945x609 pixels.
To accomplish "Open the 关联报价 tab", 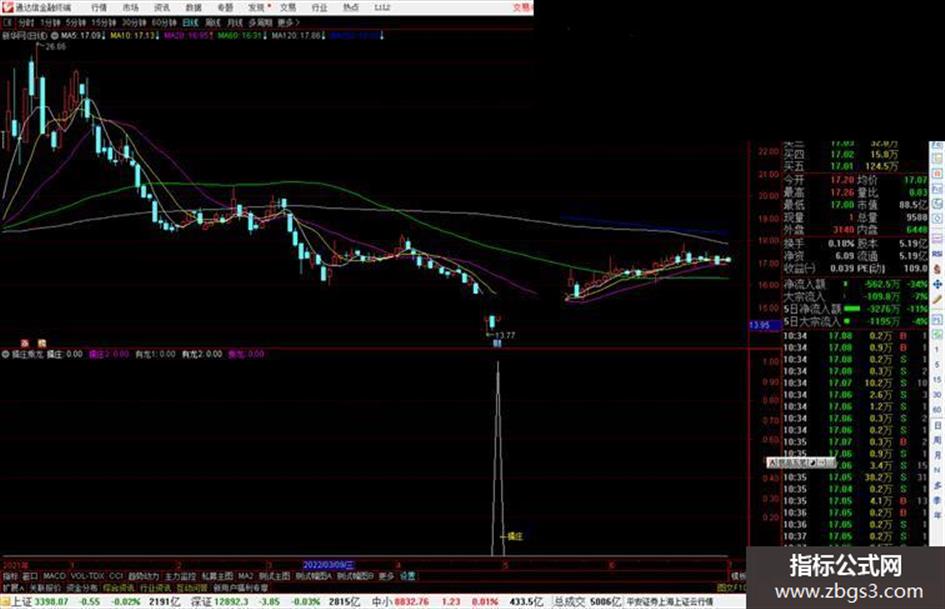I will (x=45, y=587).
